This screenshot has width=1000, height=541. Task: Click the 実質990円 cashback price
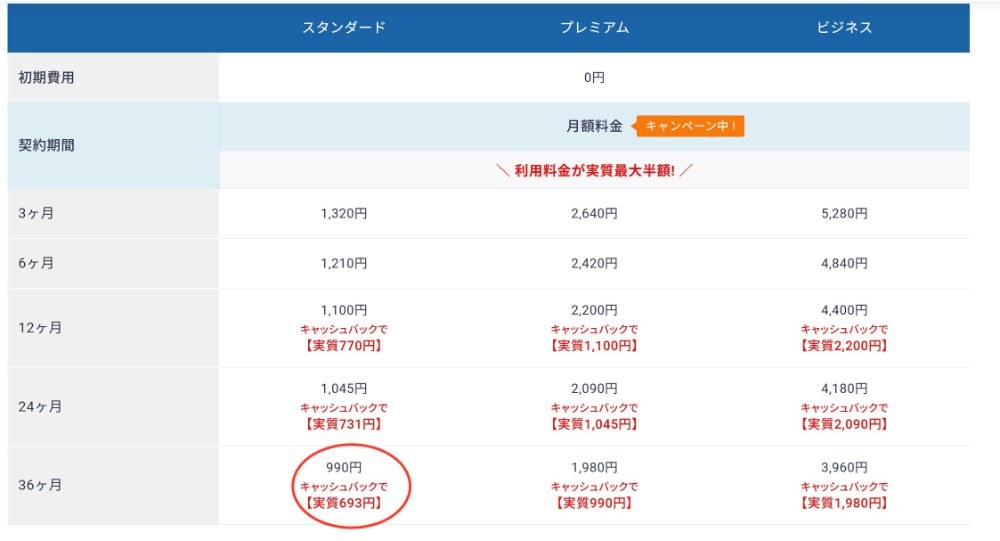point(594,503)
